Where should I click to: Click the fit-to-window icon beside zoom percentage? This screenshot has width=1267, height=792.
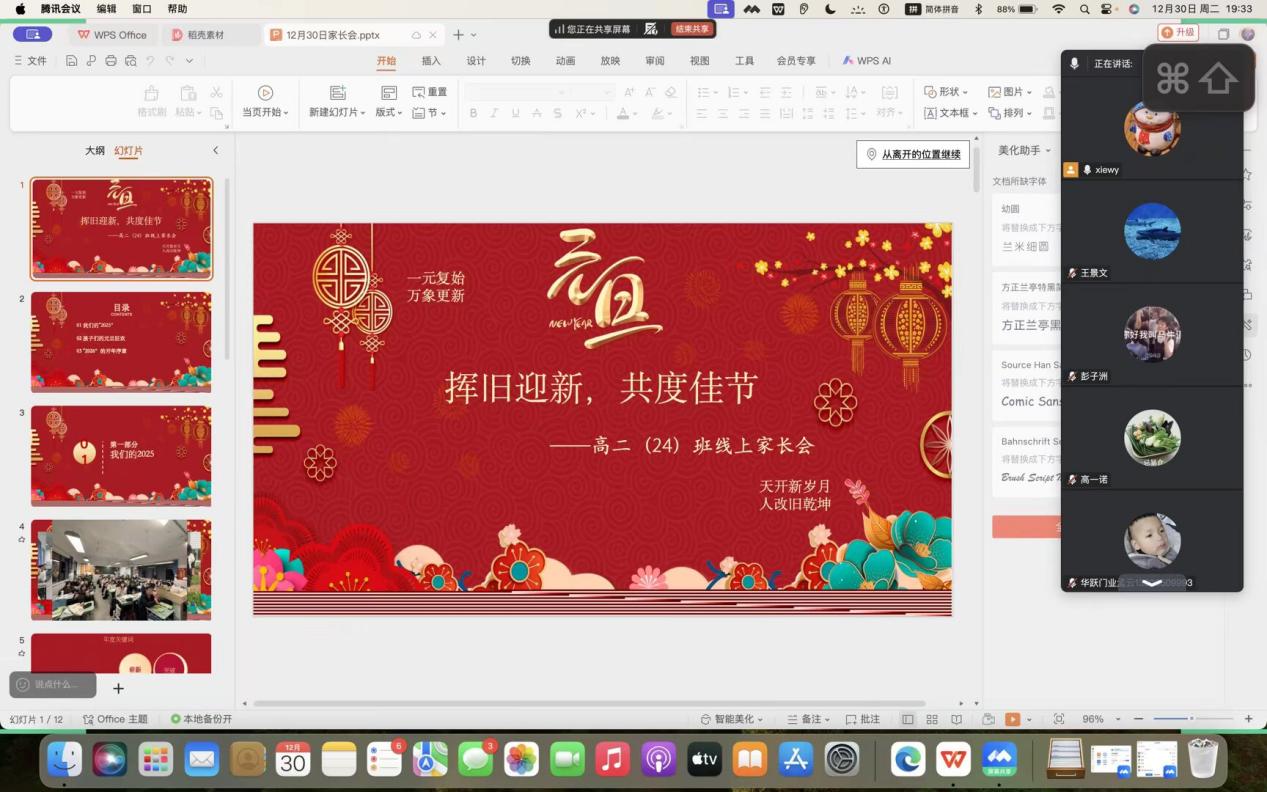tap(1059, 719)
